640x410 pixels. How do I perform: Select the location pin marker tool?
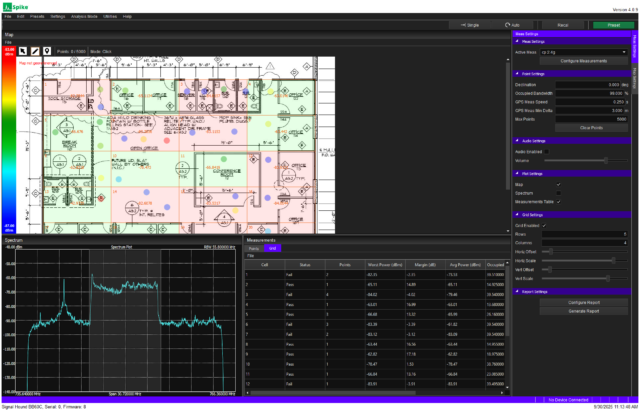point(47,51)
